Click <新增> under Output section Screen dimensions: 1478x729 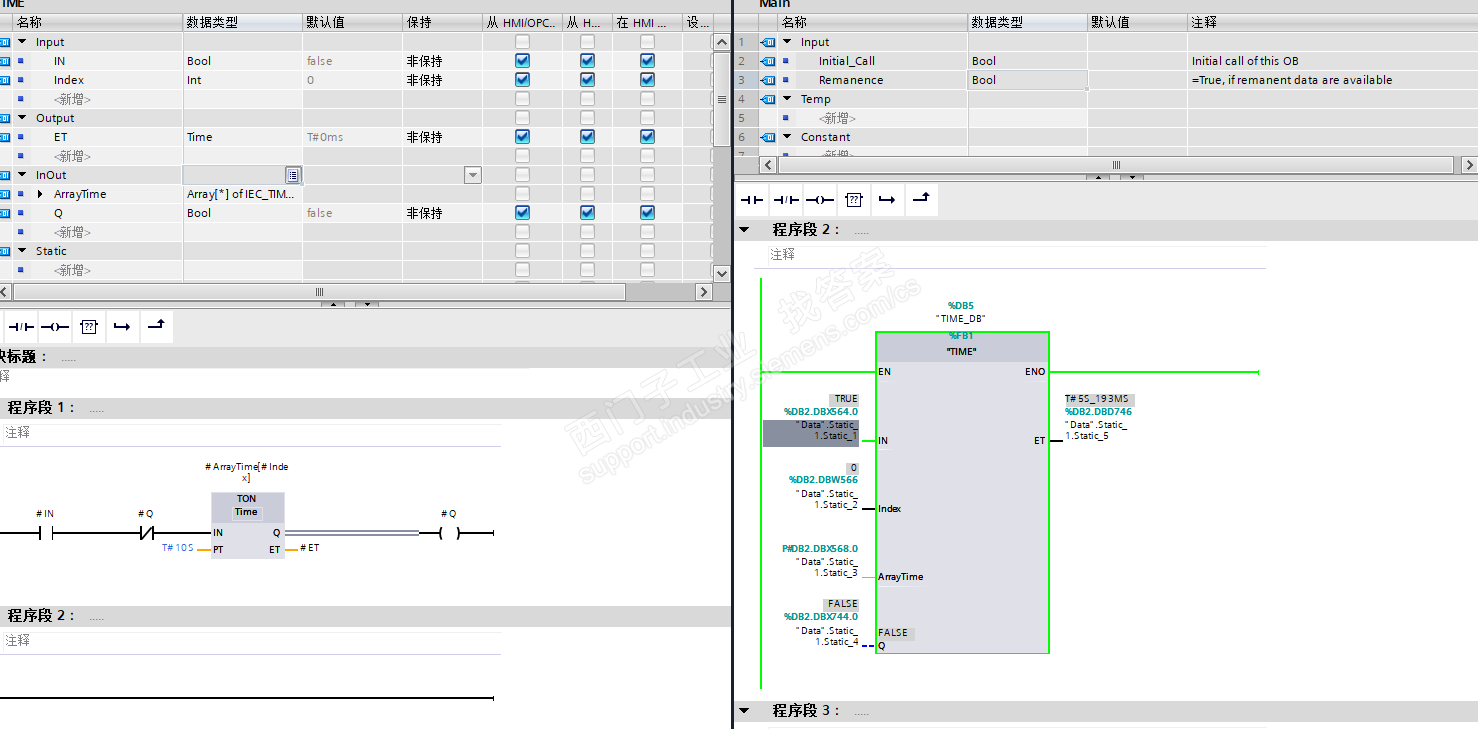coord(72,156)
